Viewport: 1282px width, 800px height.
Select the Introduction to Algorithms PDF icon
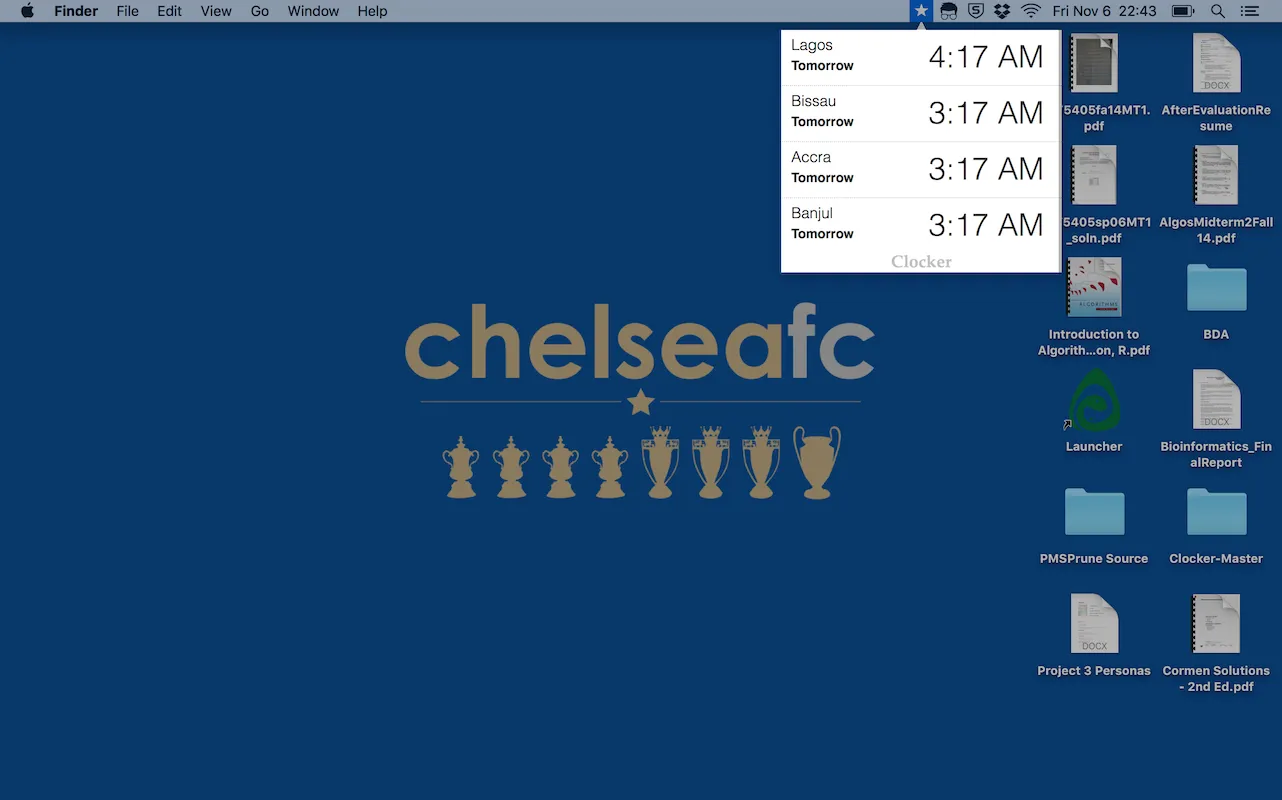click(x=1094, y=287)
